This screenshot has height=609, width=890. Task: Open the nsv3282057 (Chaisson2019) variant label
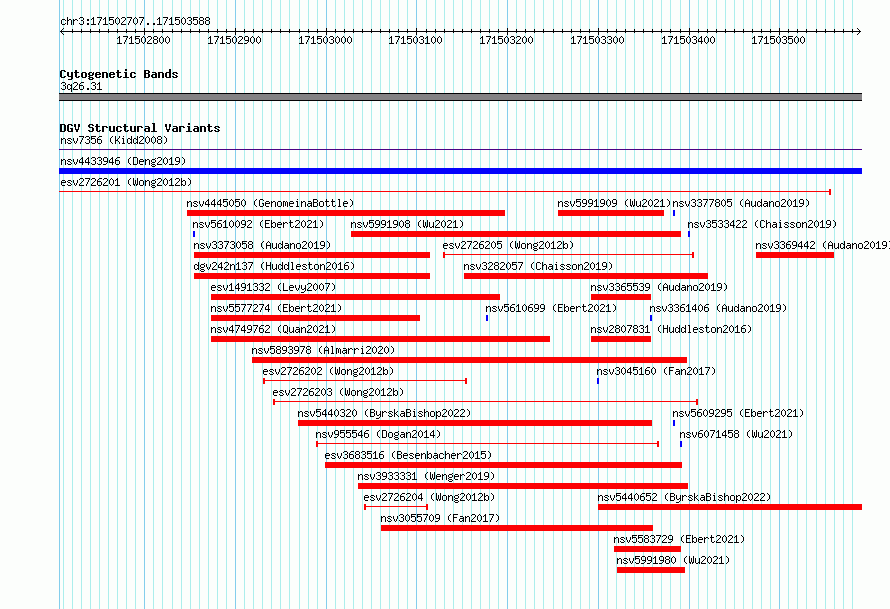[538, 266]
